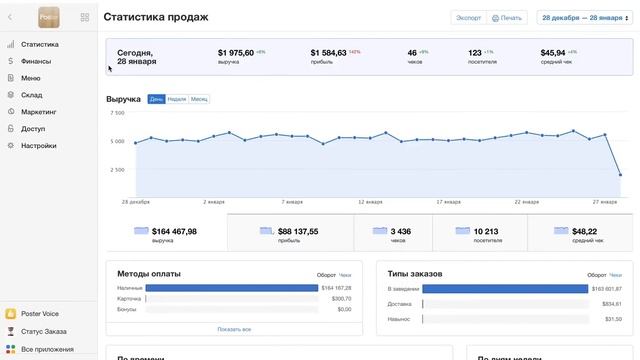Click today's $45,94 средний чек value
Image resolution: width=640 pixels, height=360 pixels.
[553, 53]
